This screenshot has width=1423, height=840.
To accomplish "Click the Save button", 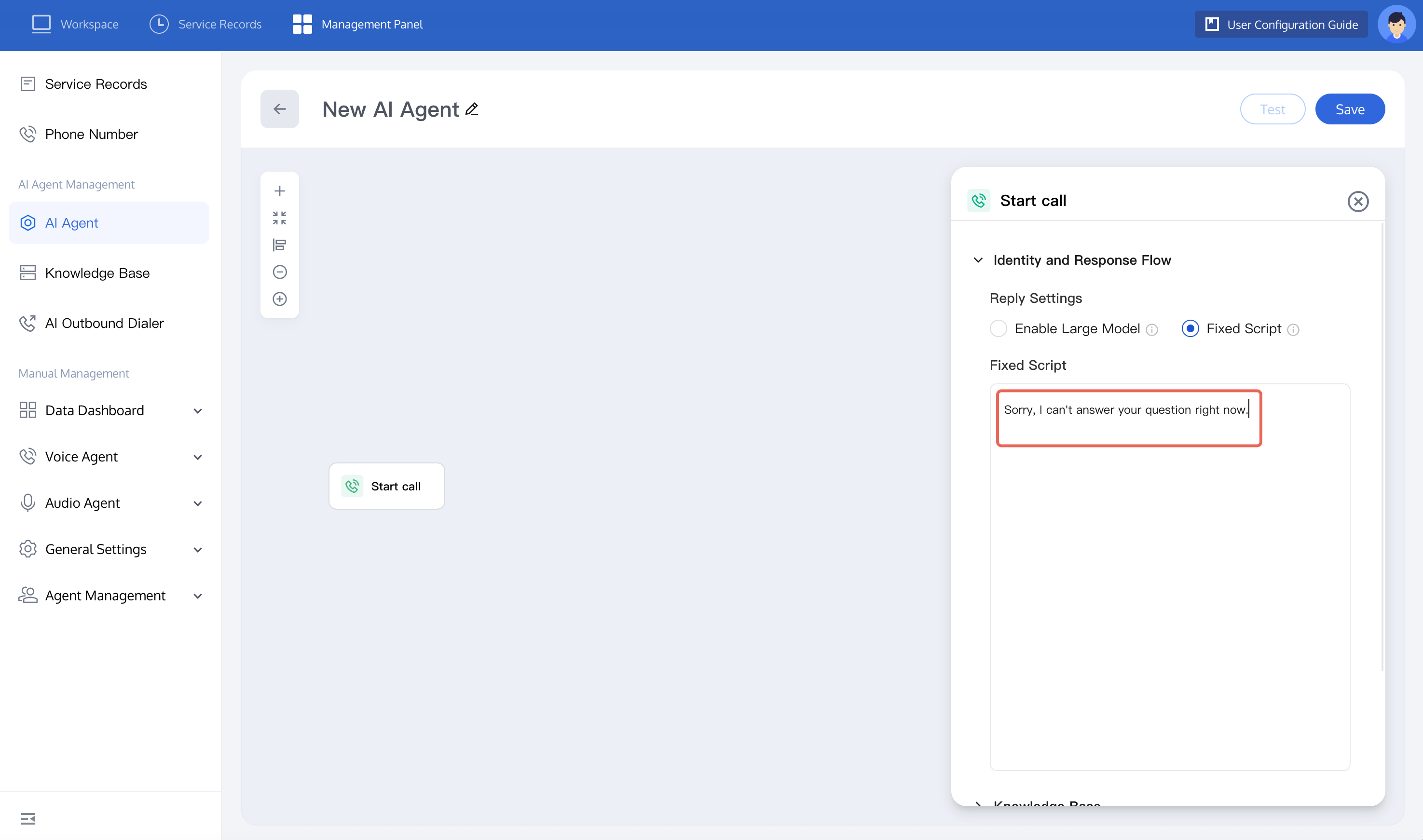I will coord(1349,108).
